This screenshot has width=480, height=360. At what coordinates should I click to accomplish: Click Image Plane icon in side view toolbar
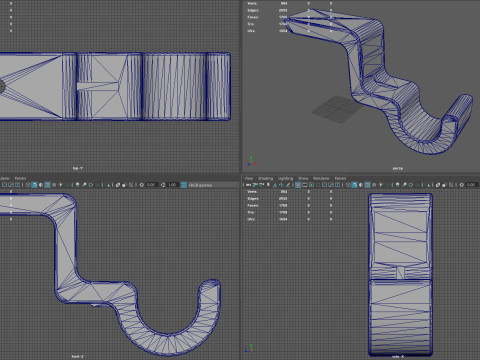[275, 185]
